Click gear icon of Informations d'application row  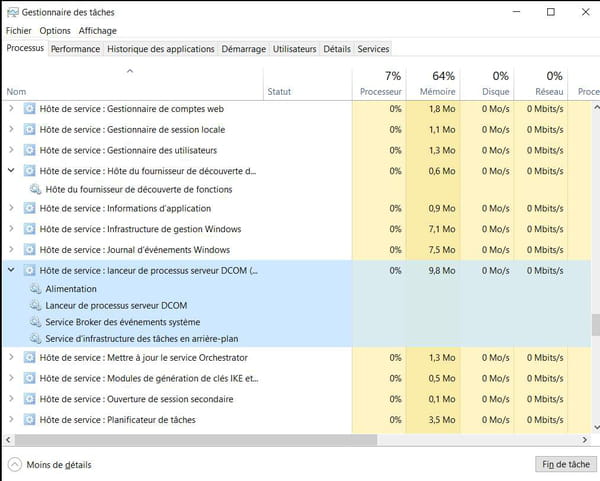[29, 209]
